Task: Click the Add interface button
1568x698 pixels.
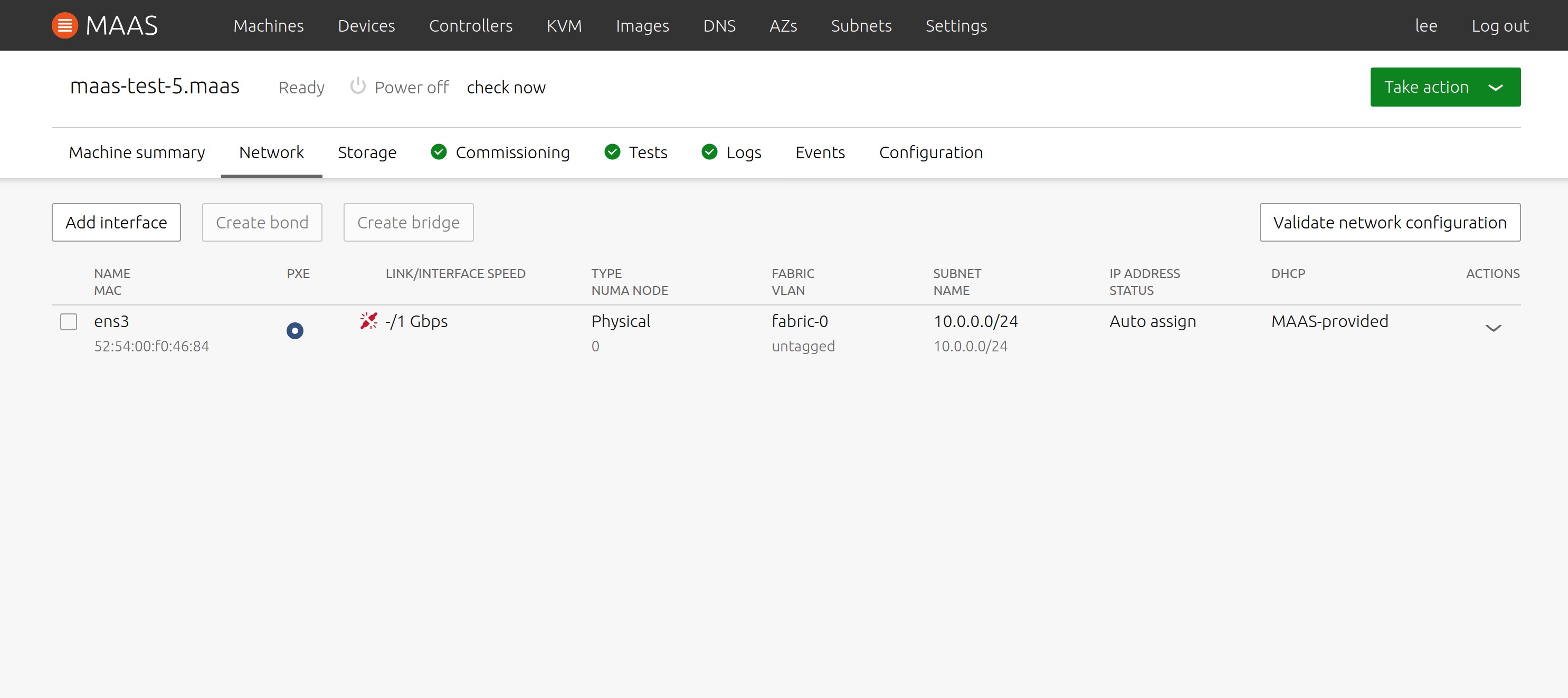Action: pos(116,222)
